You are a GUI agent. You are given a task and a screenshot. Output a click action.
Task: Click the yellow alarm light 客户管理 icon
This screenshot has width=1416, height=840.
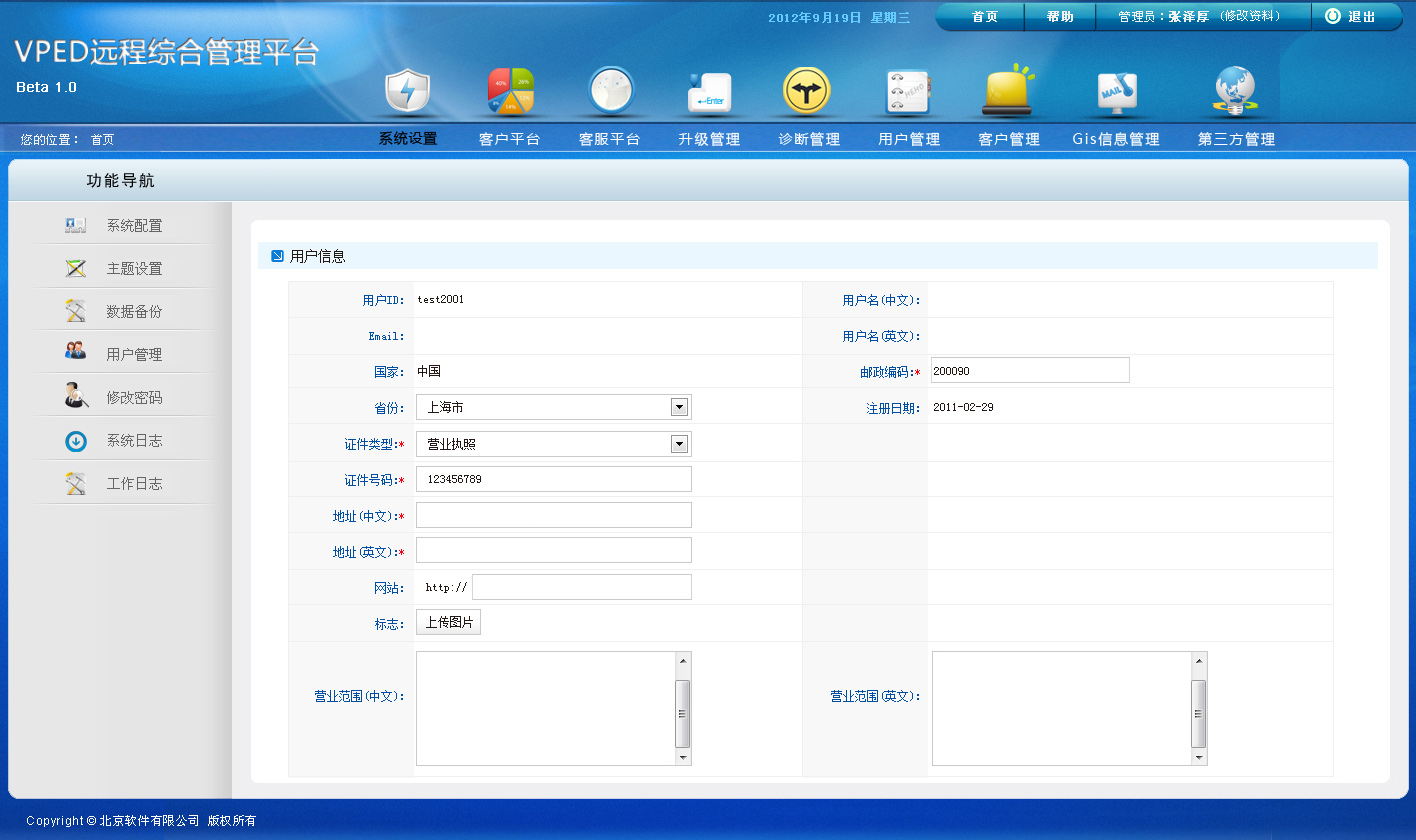point(1008,90)
